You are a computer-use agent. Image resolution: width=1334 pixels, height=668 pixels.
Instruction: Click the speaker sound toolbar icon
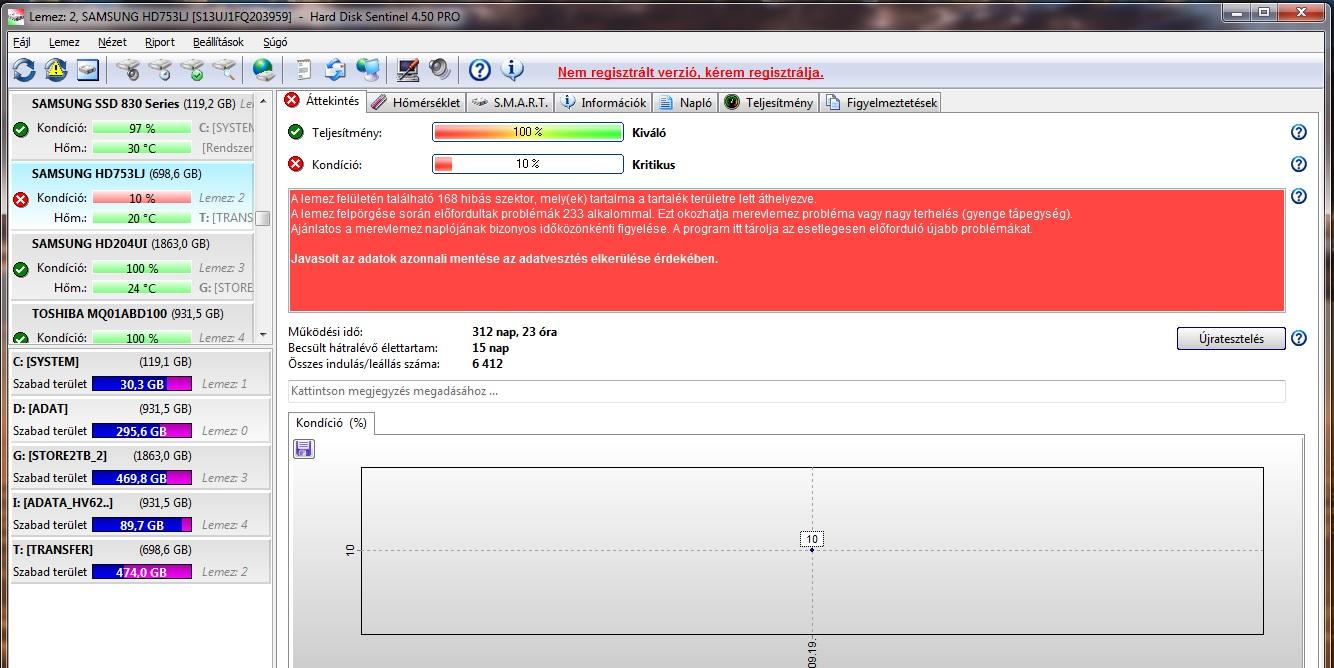pos(440,70)
